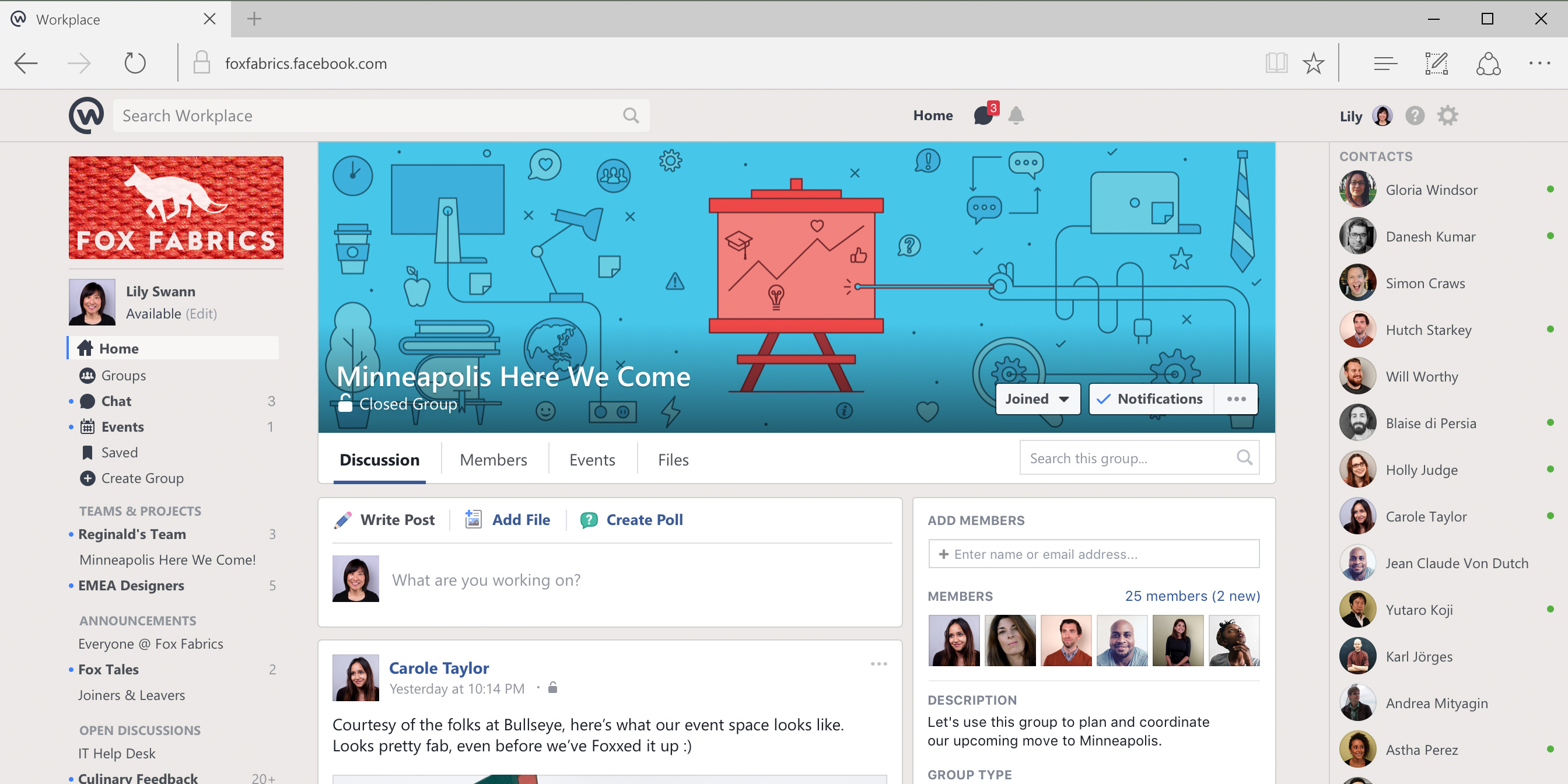Switch to the Members tab

(x=494, y=460)
